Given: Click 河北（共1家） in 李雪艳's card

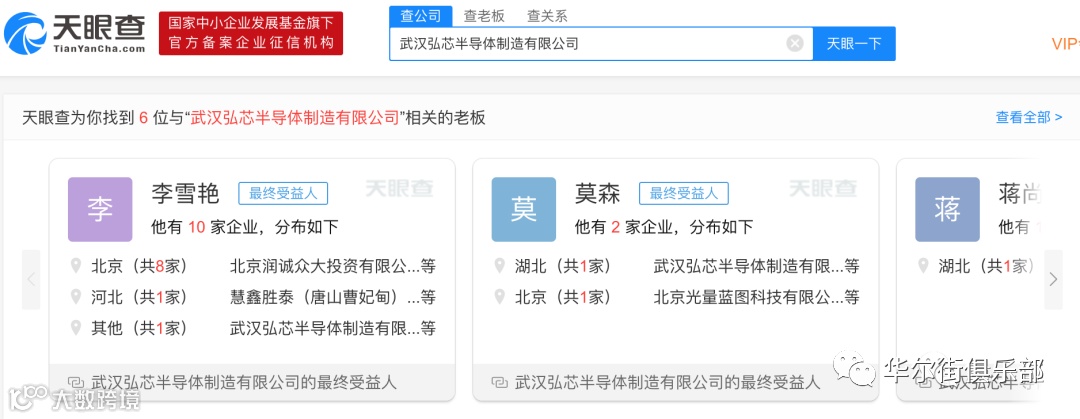Looking at the screenshot, I should 139,297.
